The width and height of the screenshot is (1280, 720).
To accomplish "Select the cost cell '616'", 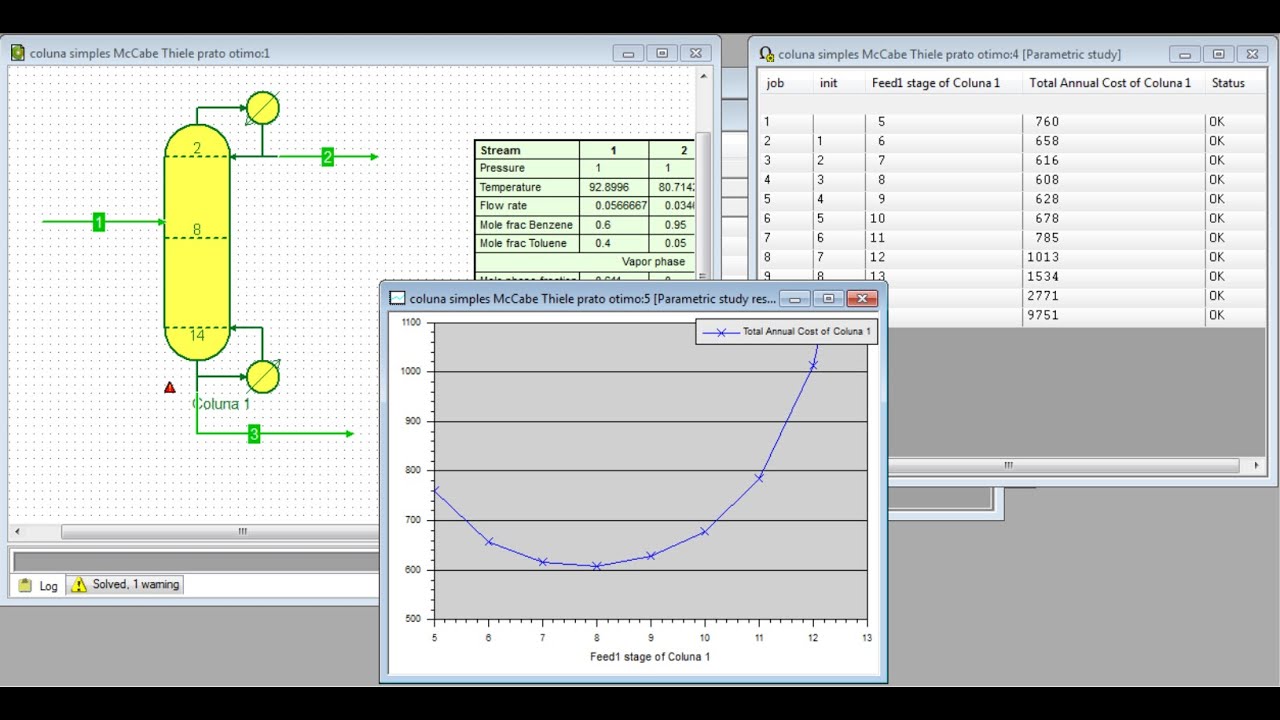I will click(1047, 161).
